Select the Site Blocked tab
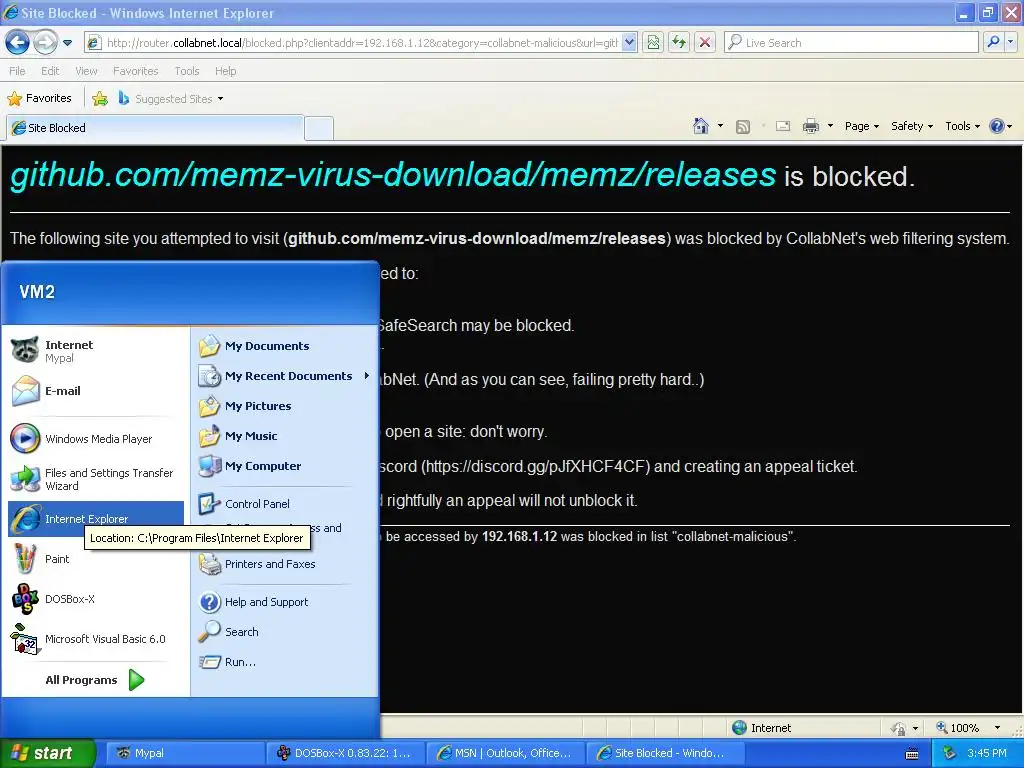The image size is (1024, 768). (155, 128)
